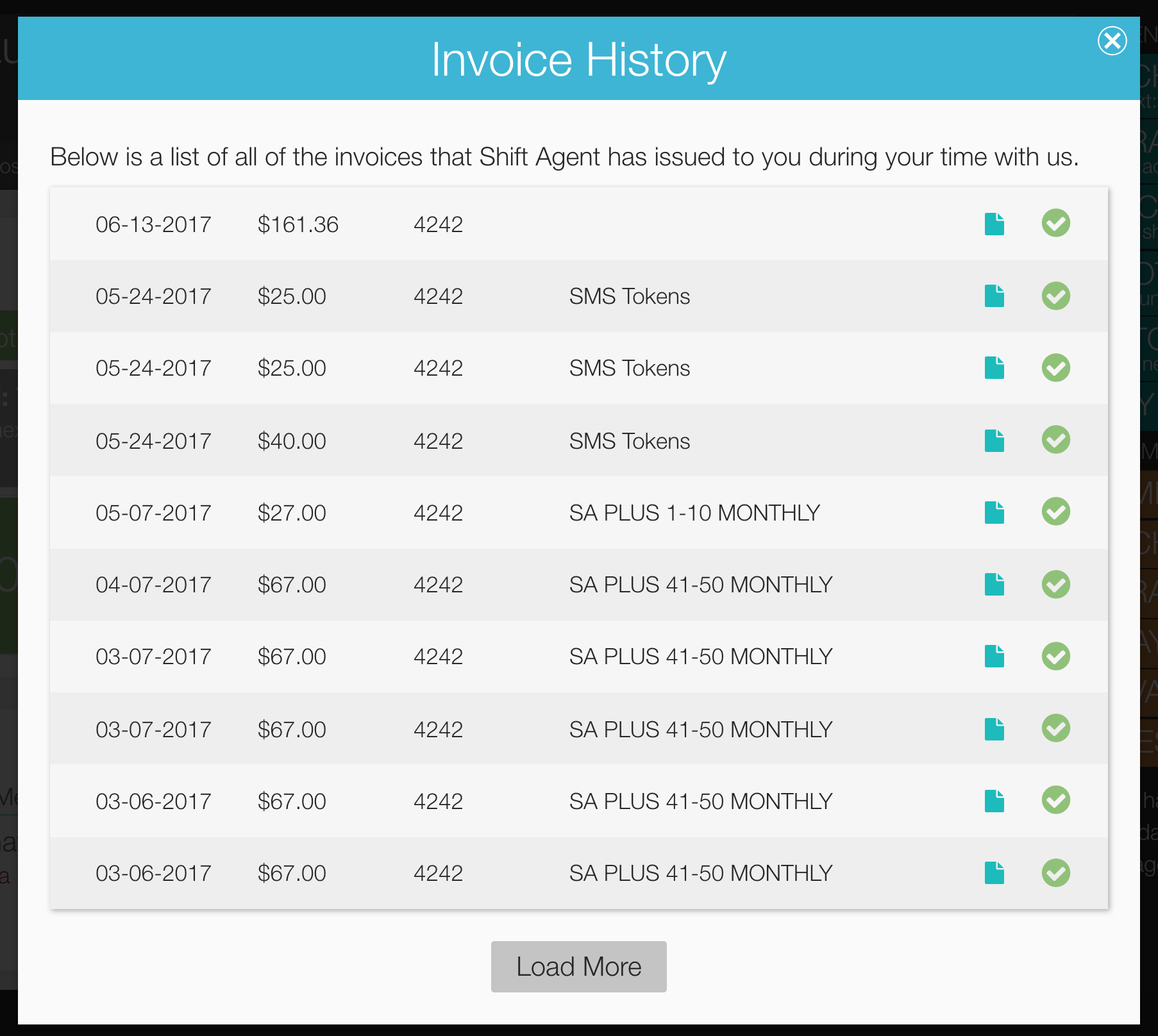Click 4242 in the 05-07-2017 row

[438, 513]
